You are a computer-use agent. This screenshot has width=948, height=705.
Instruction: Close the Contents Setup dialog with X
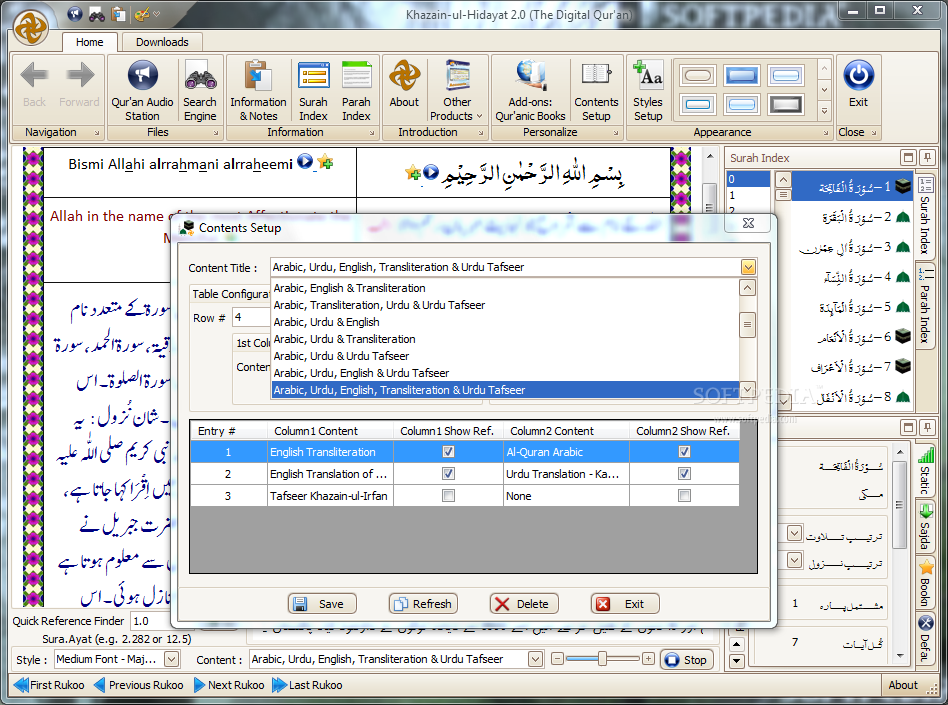[x=748, y=223]
